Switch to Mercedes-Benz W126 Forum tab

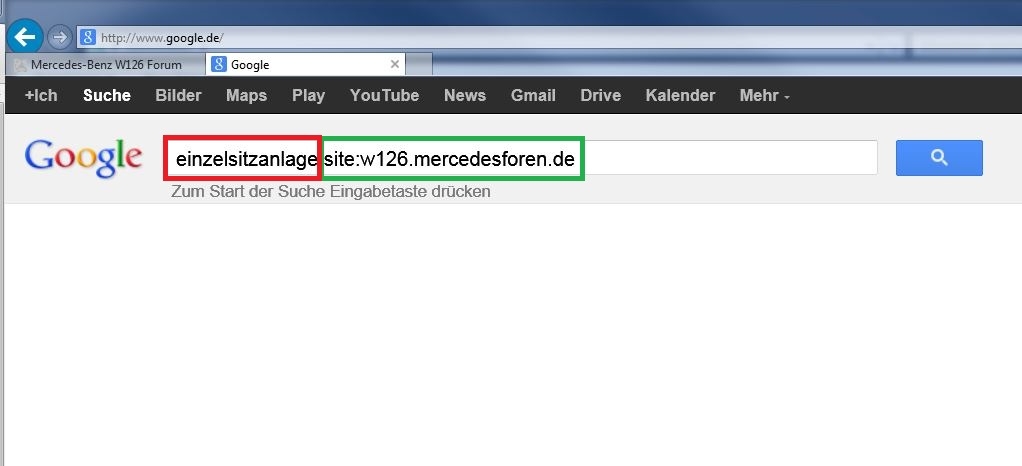pos(105,65)
